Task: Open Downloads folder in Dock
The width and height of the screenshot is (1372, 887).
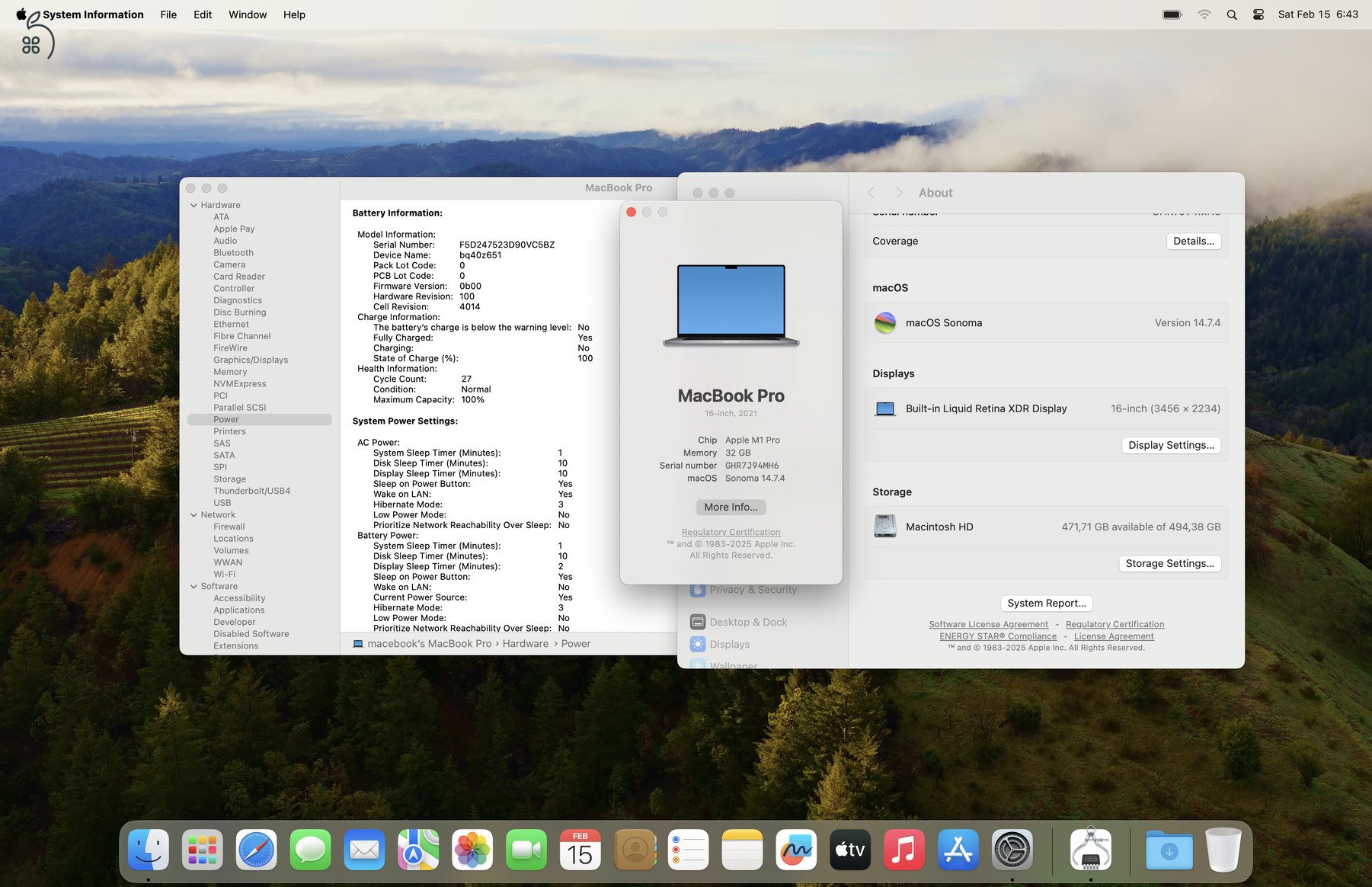Action: (1169, 850)
